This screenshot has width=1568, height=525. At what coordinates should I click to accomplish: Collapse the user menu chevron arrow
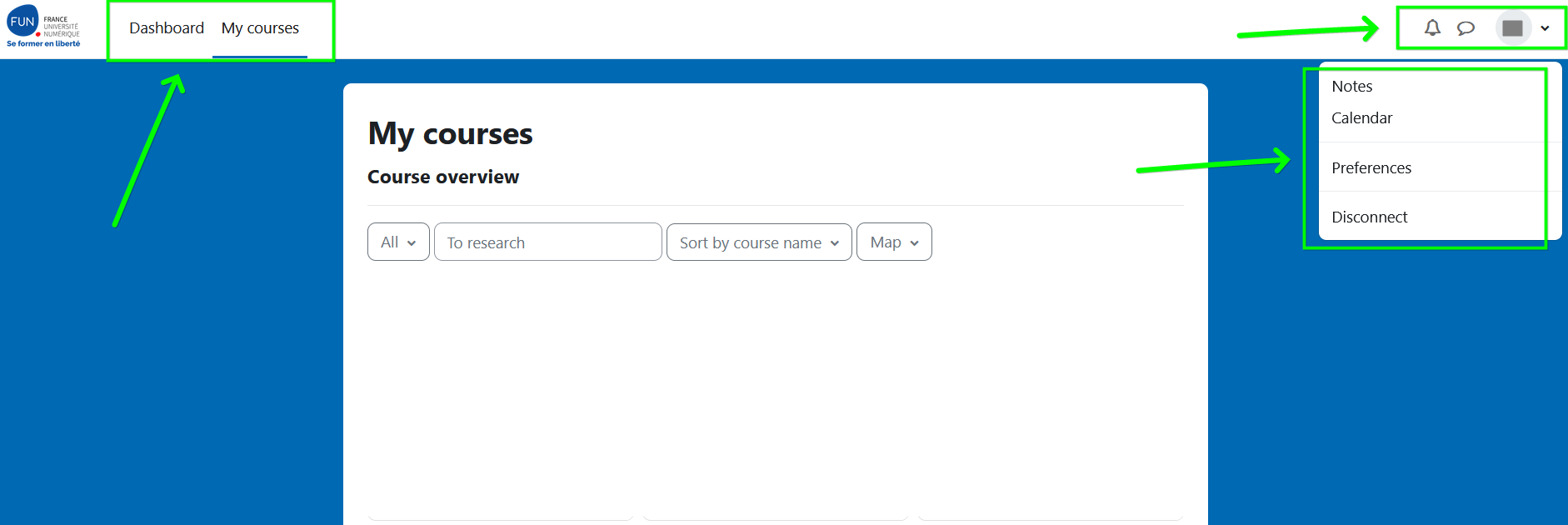tap(1545, 28)
